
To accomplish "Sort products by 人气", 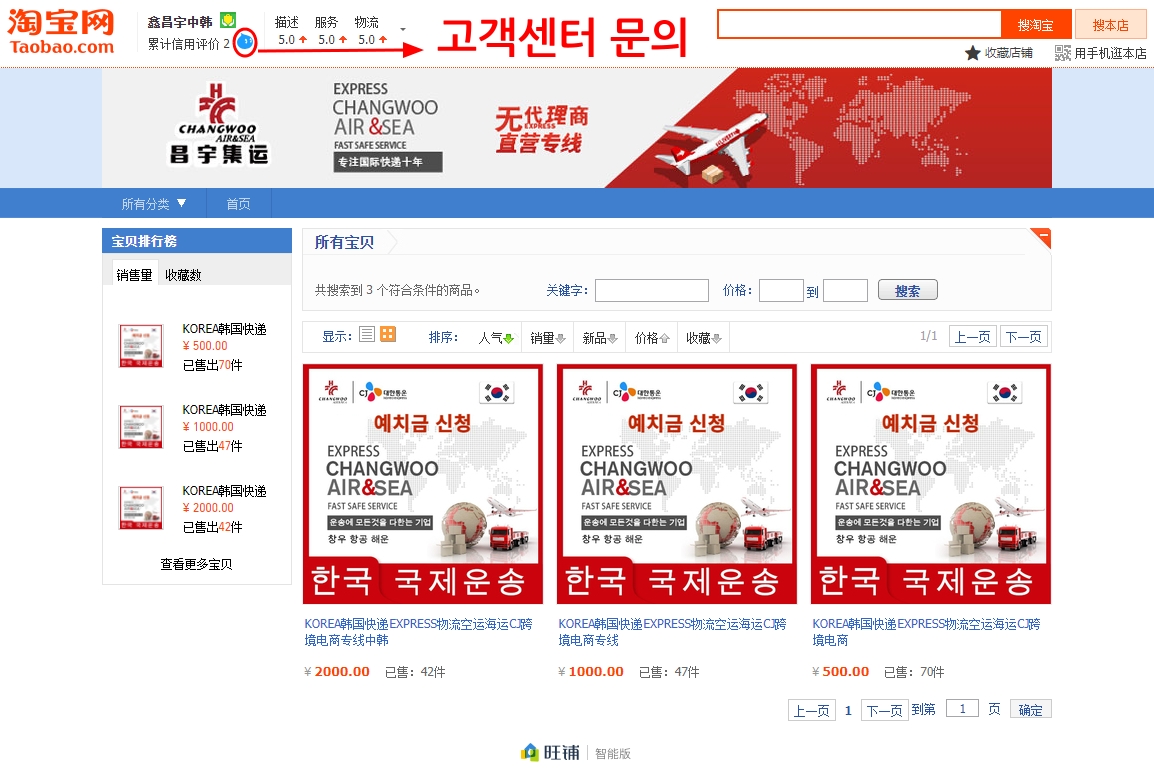I will point(495,338).
